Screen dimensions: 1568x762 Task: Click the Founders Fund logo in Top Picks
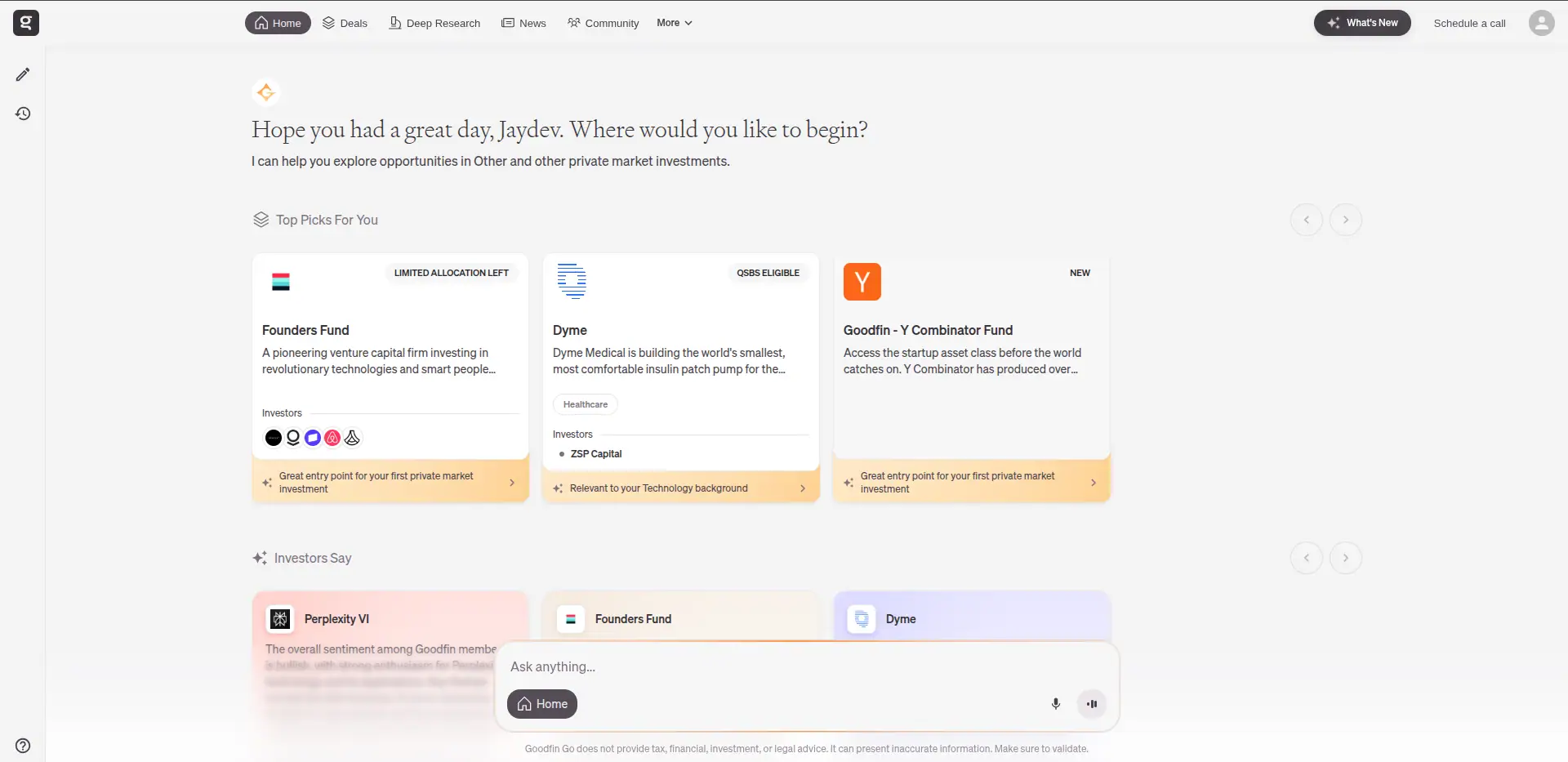(281, 282)
